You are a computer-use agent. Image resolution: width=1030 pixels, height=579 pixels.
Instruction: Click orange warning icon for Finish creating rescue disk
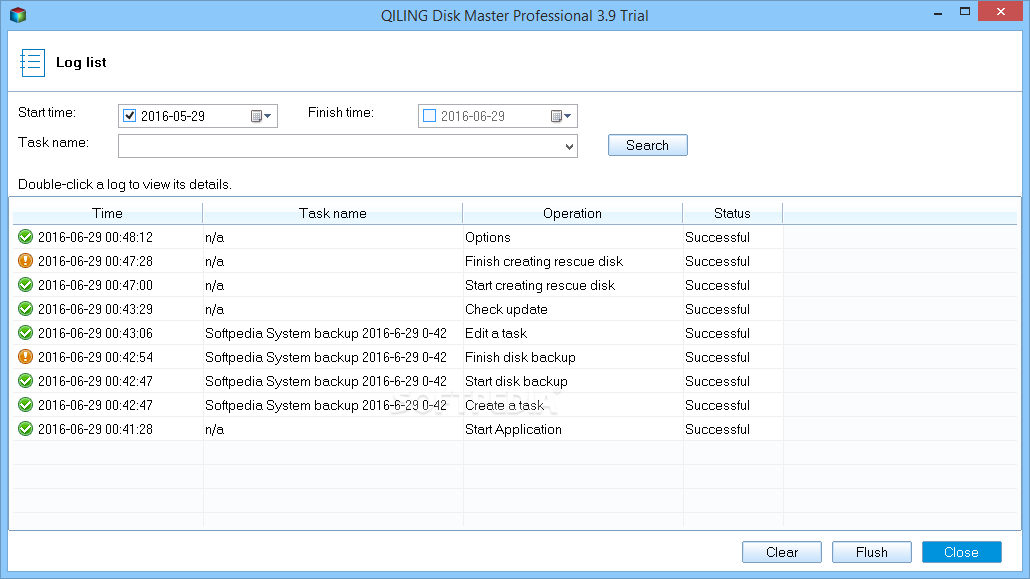click(x=26, y=261)
